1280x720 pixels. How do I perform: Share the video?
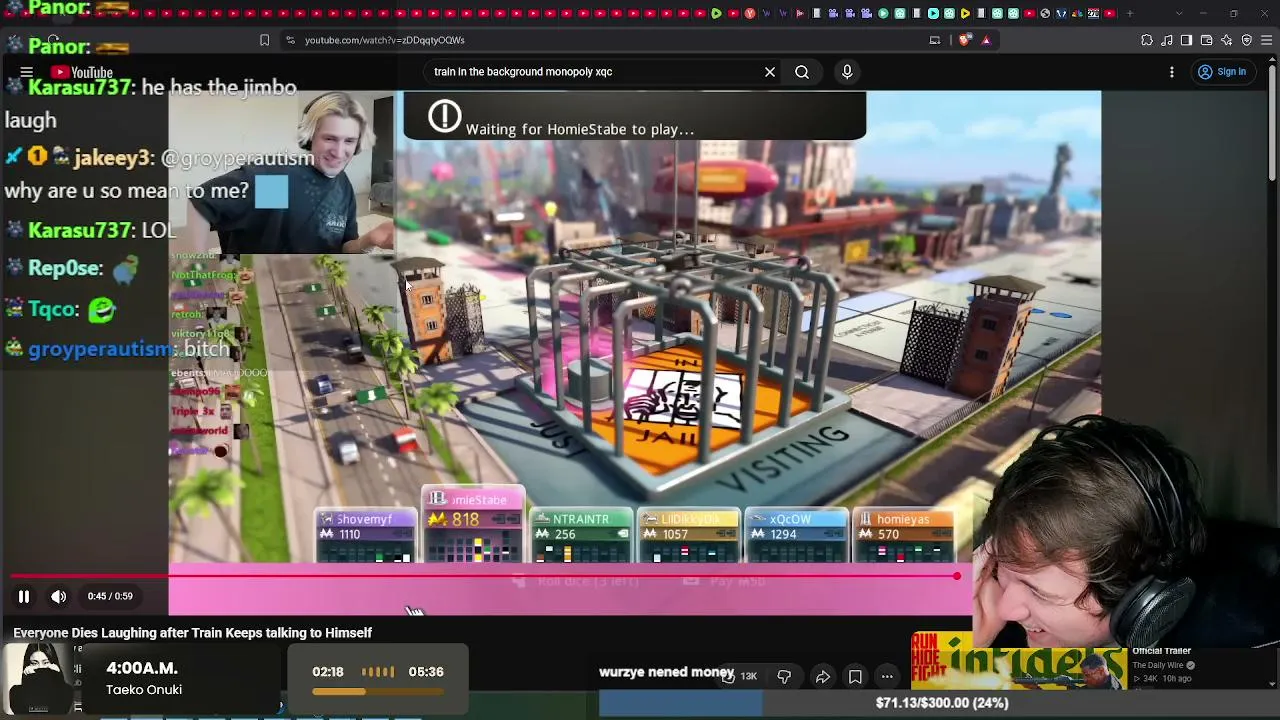tap(823, 677)
